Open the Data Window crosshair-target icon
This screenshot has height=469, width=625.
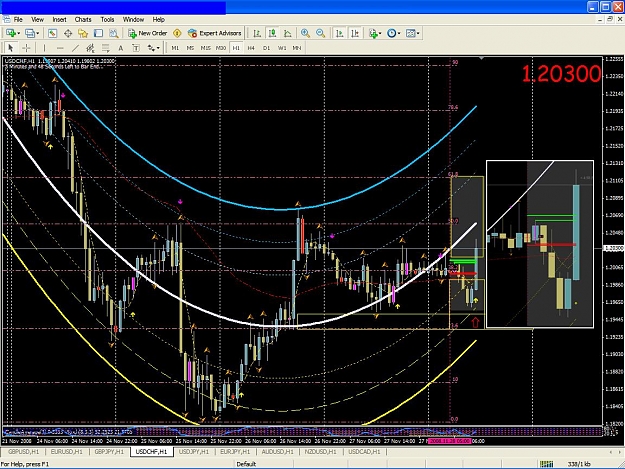[68, 33]
